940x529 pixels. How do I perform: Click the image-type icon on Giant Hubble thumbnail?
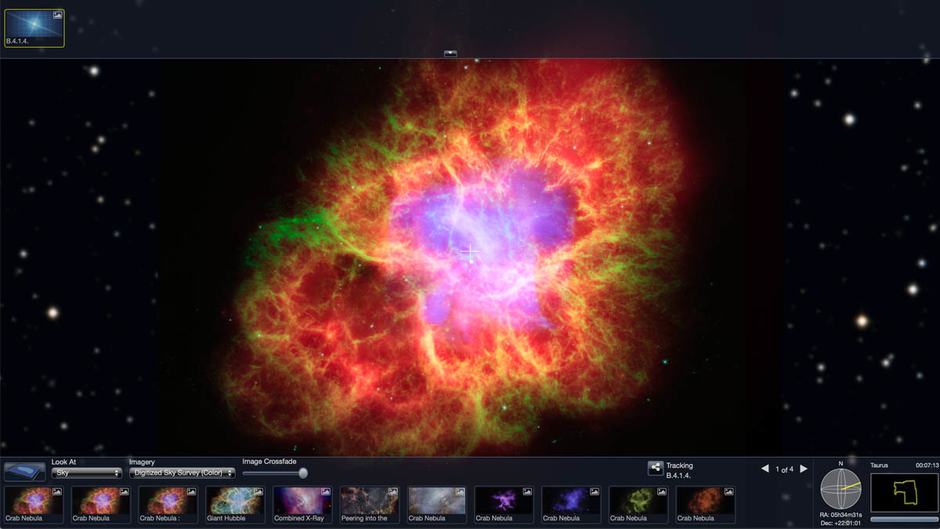(x=258, y=492)
